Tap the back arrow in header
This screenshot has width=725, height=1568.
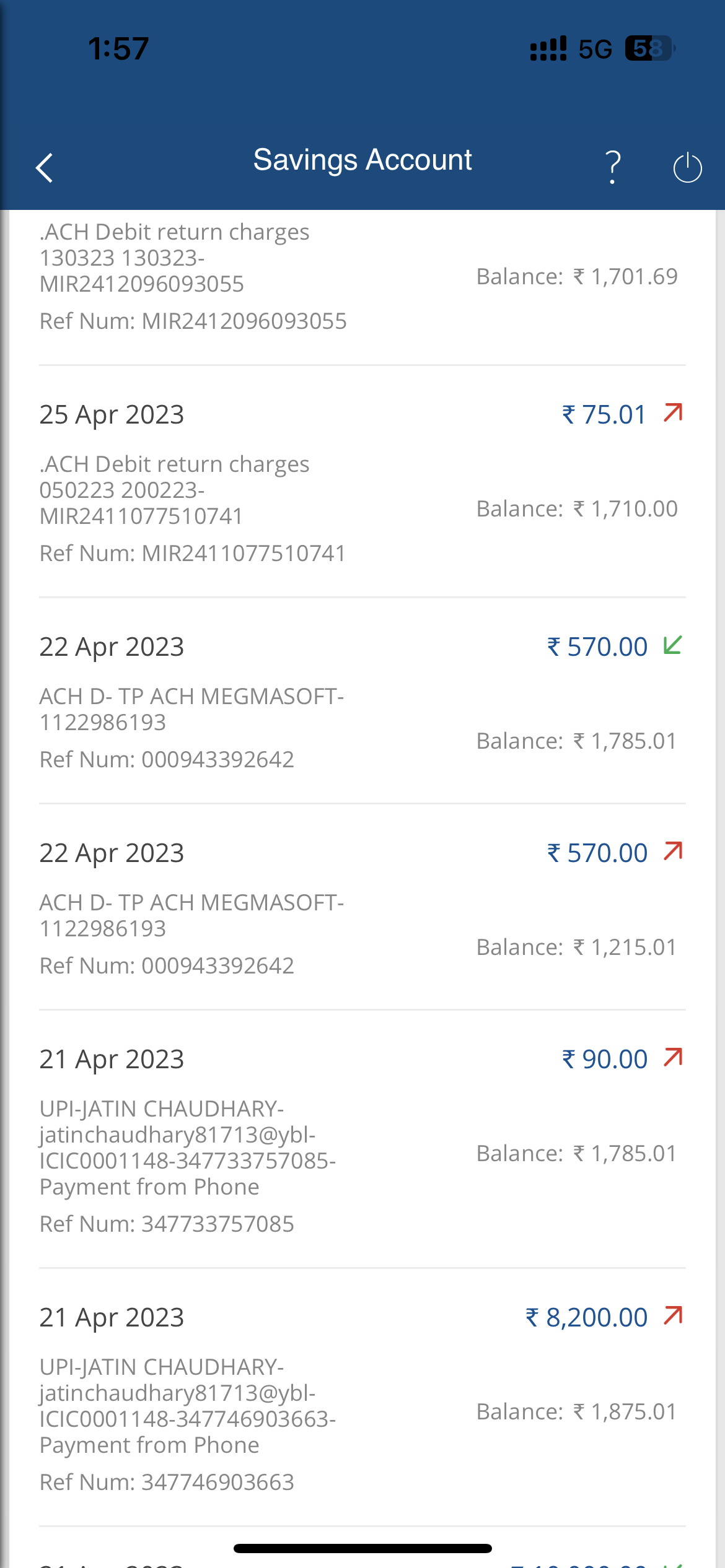pyautogui.click(x=45, y=168)
